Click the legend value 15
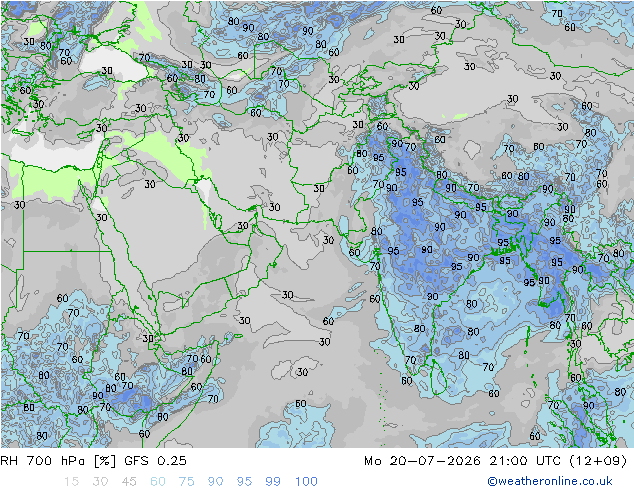Screen dimensions: 634x490 [x=71, y=482]
